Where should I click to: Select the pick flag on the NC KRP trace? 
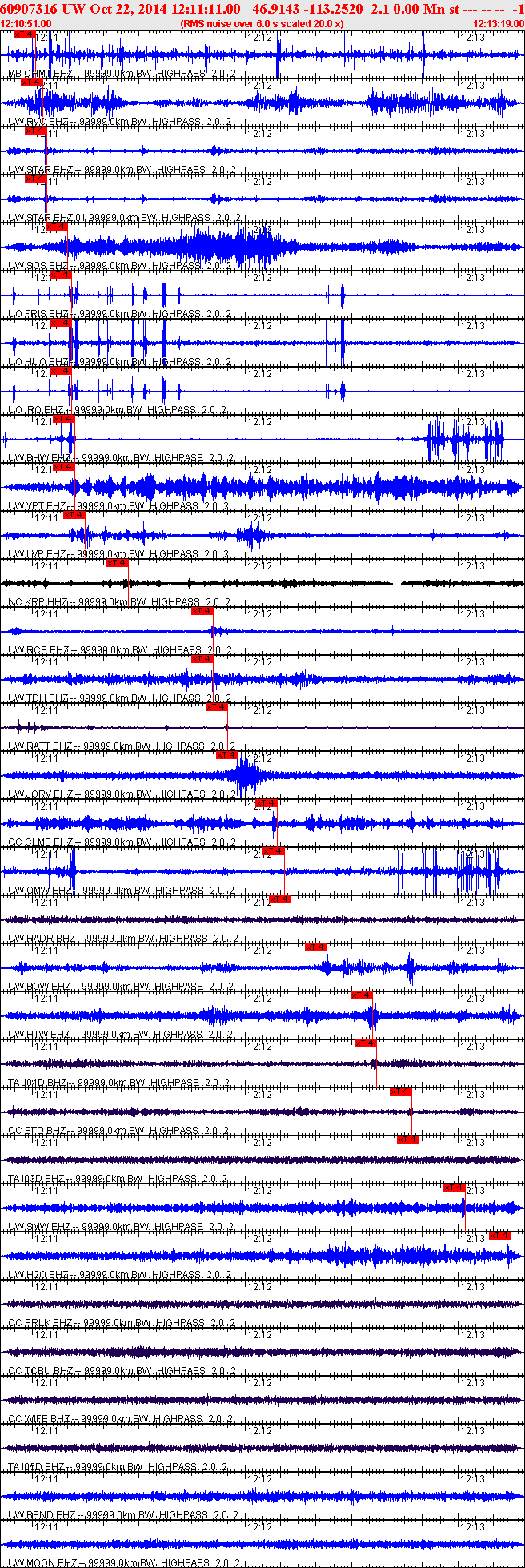point(118,563)
